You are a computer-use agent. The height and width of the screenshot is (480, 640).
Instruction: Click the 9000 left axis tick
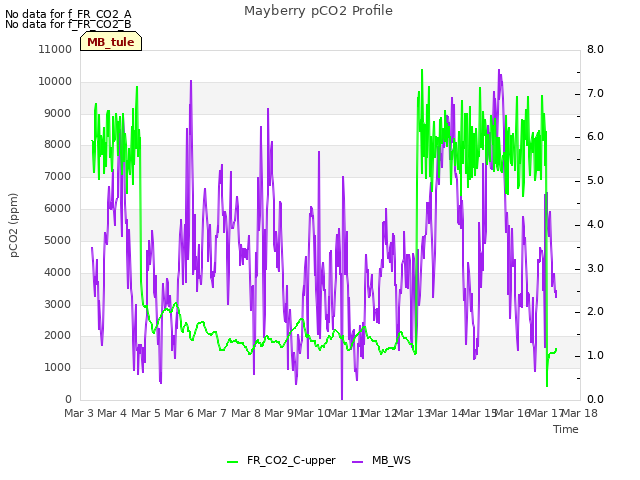tap(58, 113)
